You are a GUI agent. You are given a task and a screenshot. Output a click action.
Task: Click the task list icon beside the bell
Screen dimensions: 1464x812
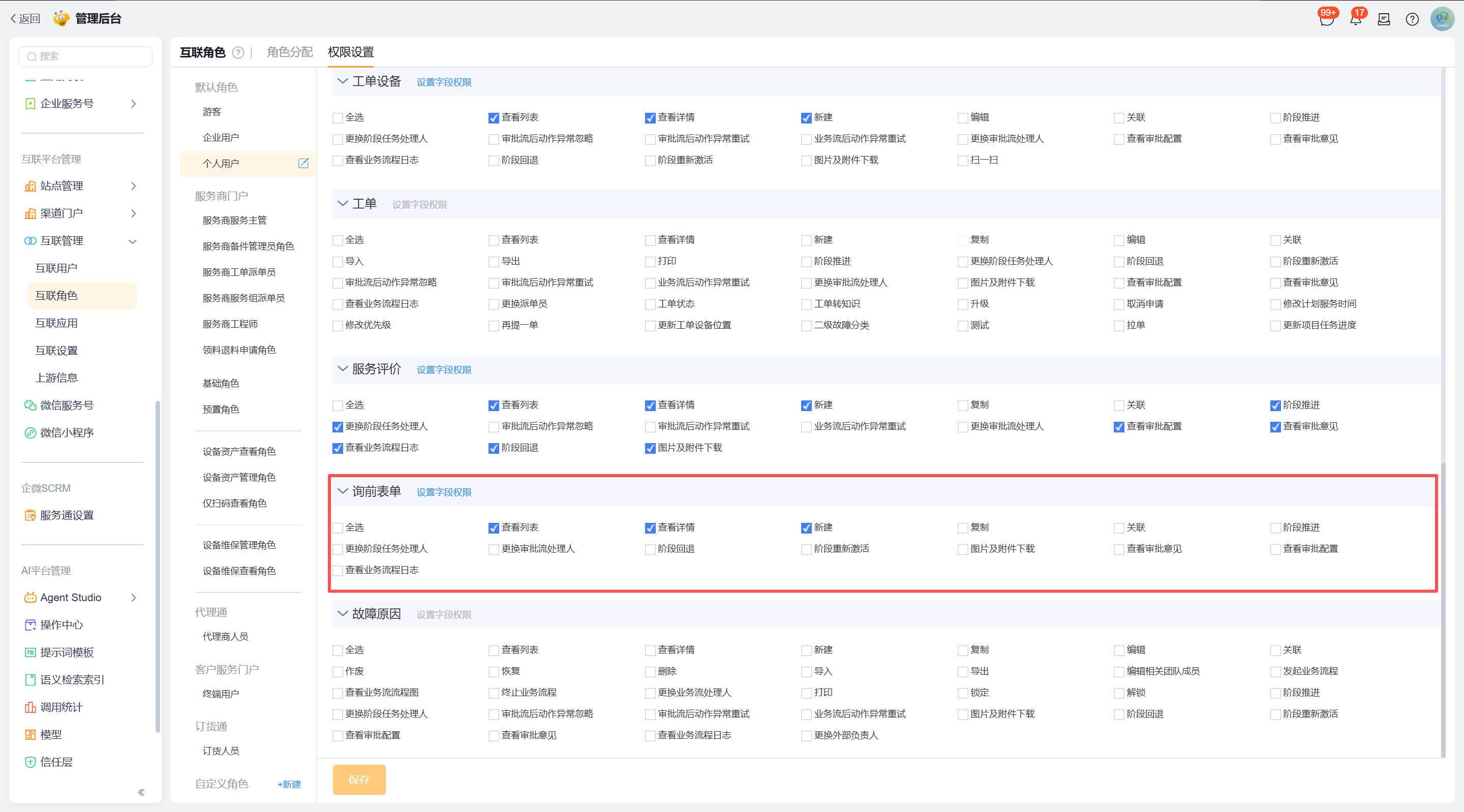click(1384, 19)
